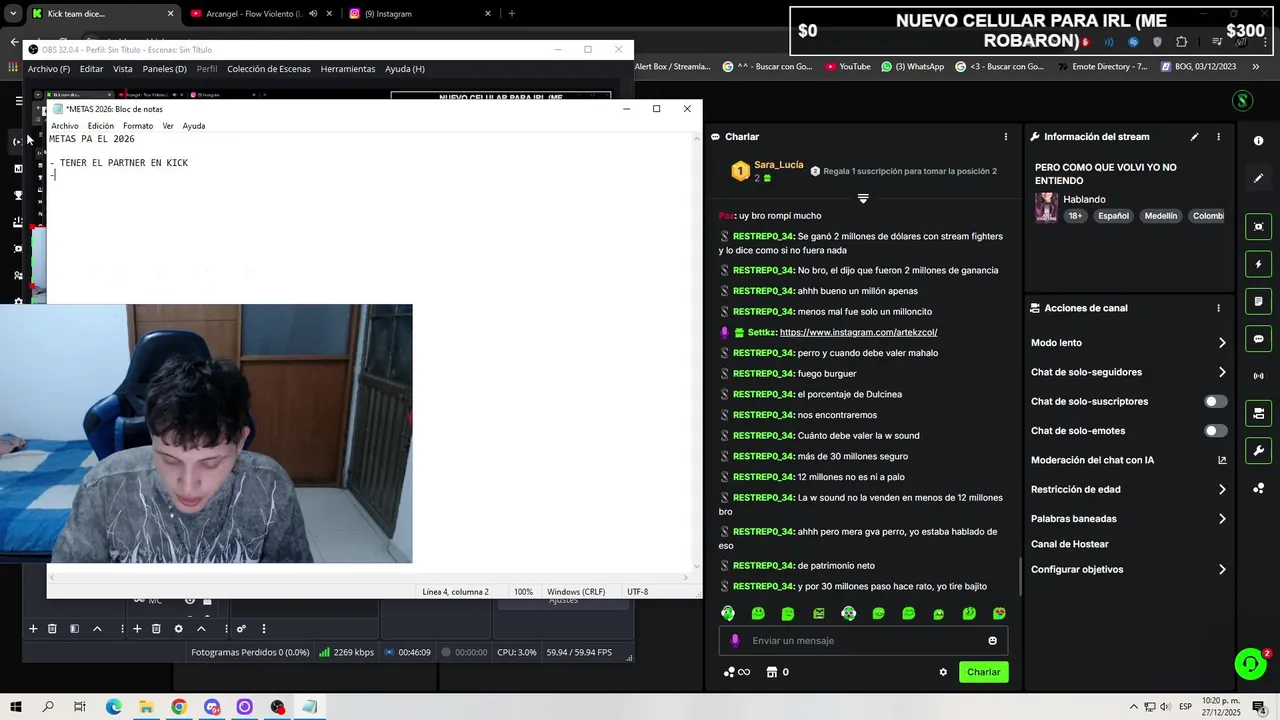
Task: Open Archivo menu in Notepad
Action: pos(65,126)
